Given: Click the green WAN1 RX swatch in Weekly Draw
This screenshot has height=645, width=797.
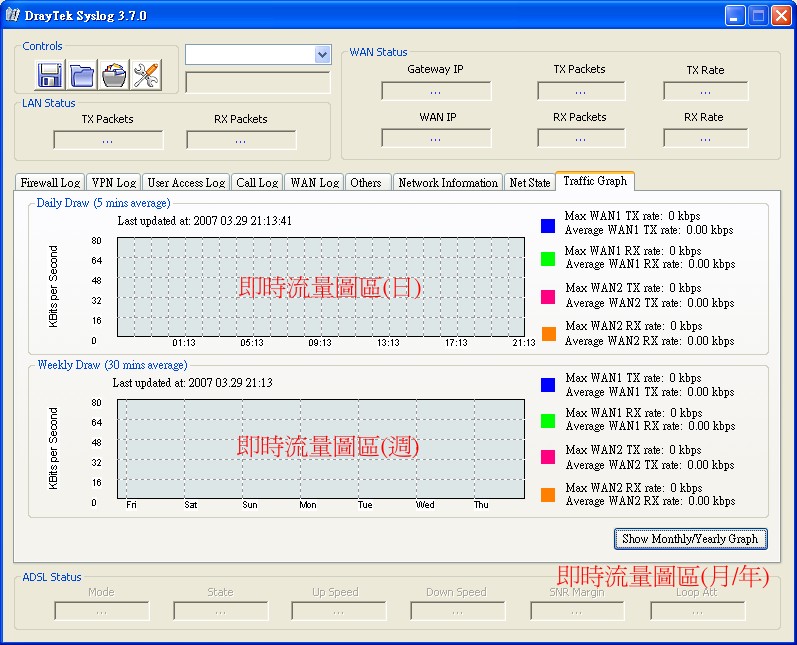Looking at the screenshot, I should click(x=548, y=421).
